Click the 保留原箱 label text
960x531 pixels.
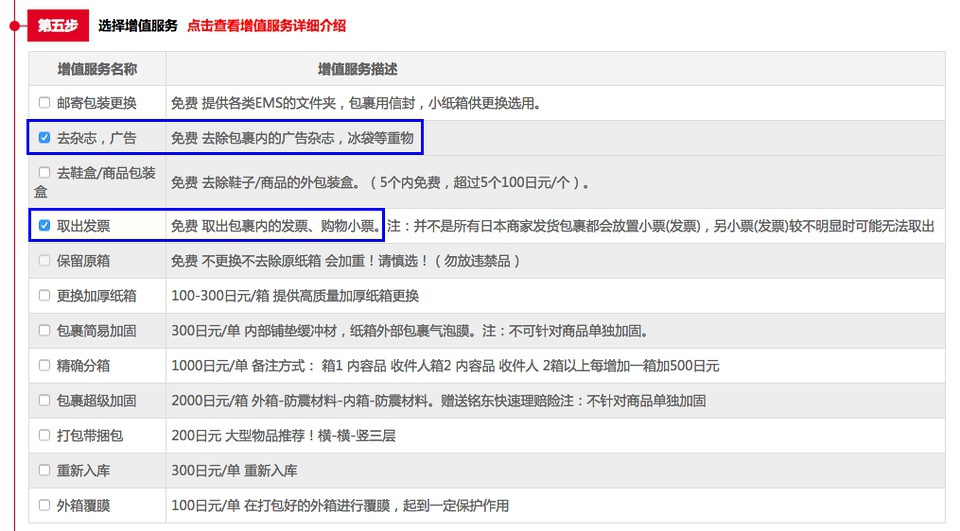click(x=83, y=261)
